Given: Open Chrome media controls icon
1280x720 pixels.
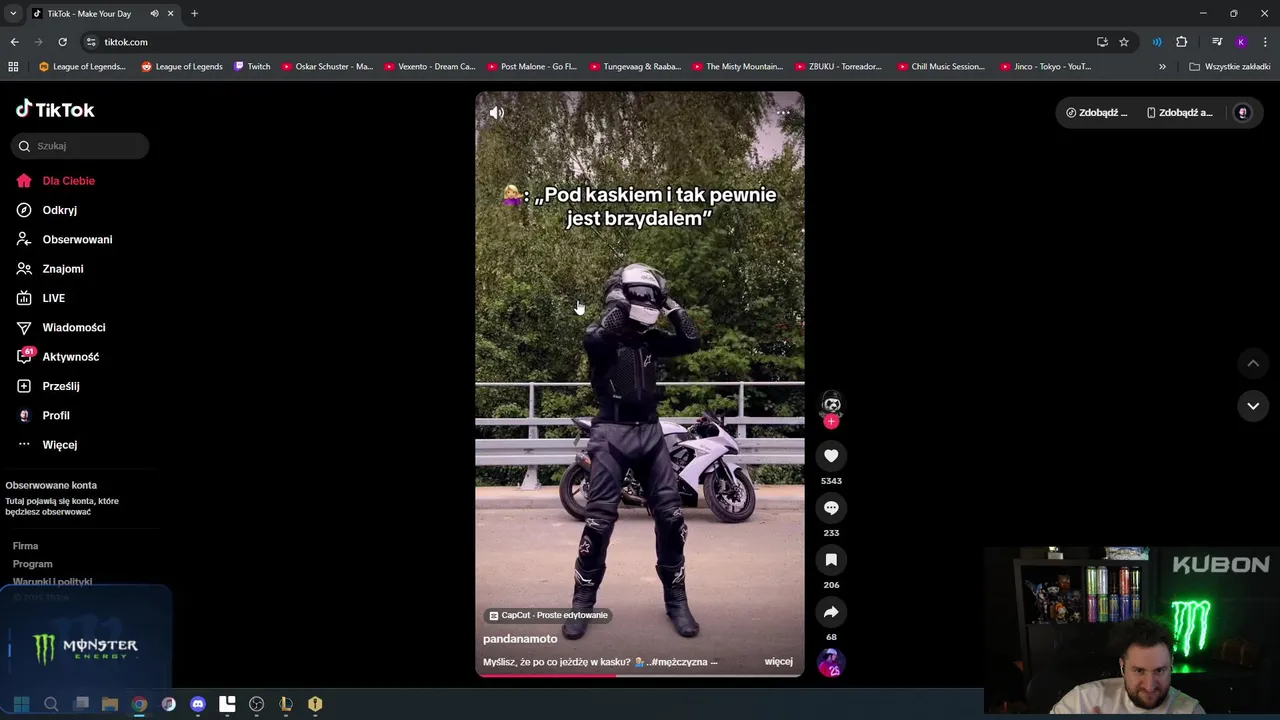Looking at the screenshot, I should (x=1217, y=42).
